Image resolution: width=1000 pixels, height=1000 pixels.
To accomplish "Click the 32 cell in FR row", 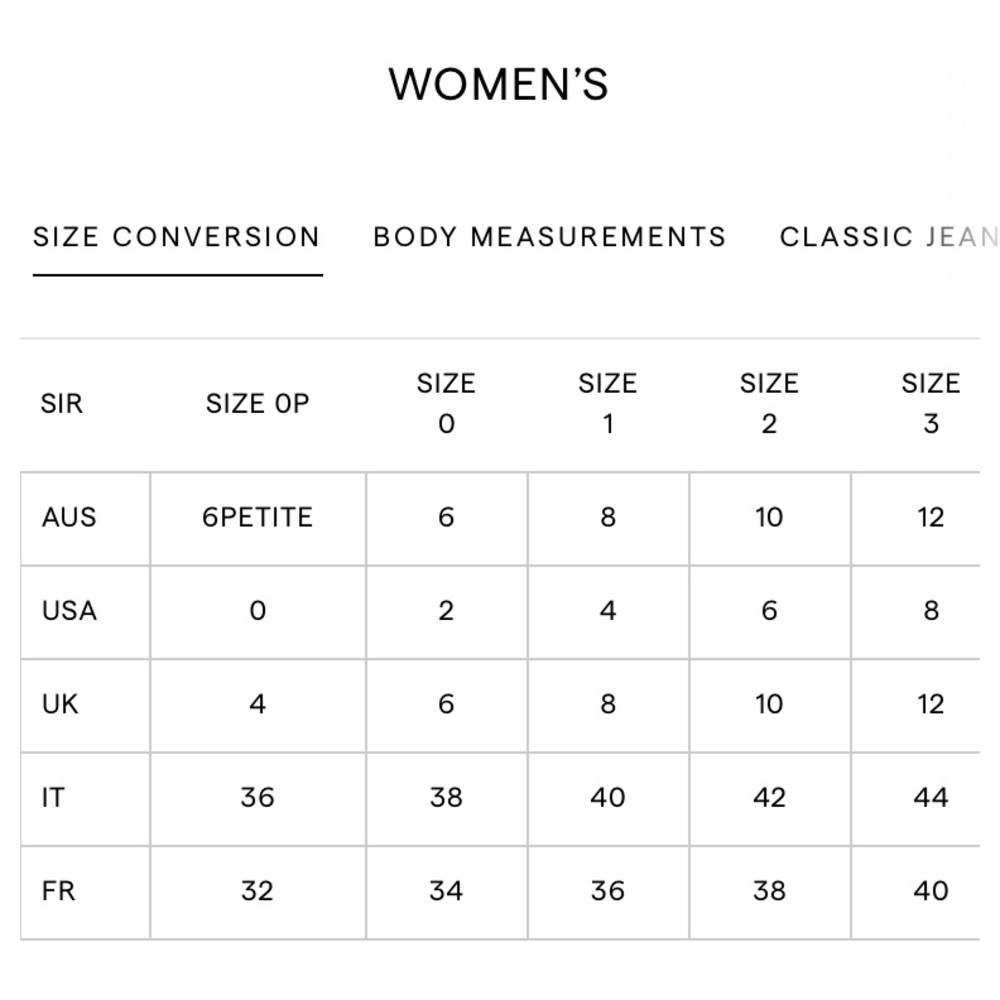I will click(x=258, y=892).
